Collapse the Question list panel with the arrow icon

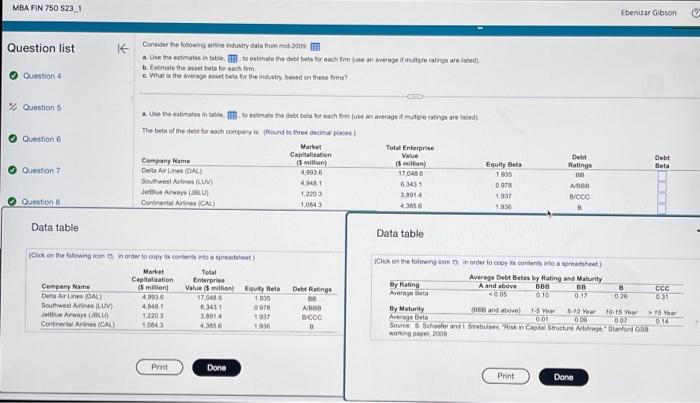point(122,49)
